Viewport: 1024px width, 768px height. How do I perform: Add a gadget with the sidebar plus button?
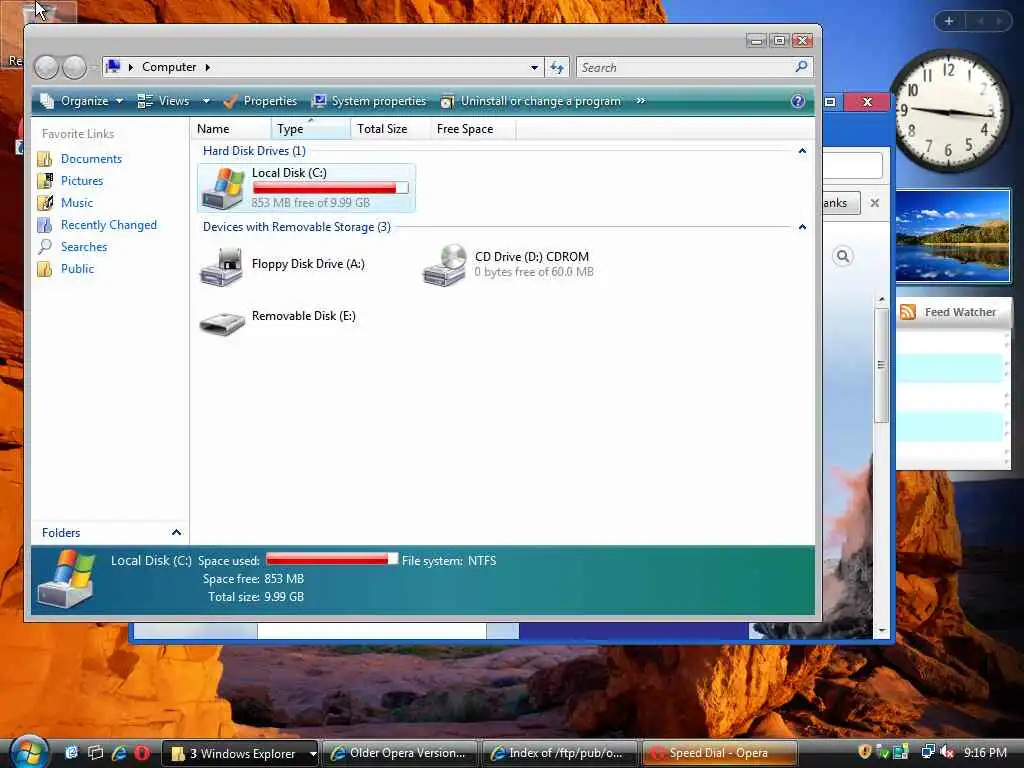tap(949, 21)
